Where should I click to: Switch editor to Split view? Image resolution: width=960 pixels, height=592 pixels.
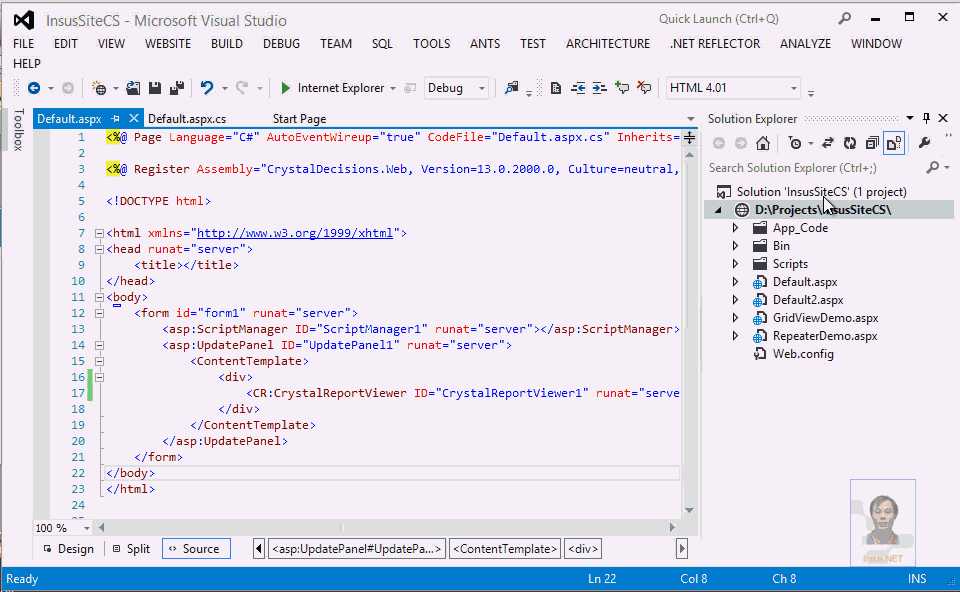click(130, 549)
